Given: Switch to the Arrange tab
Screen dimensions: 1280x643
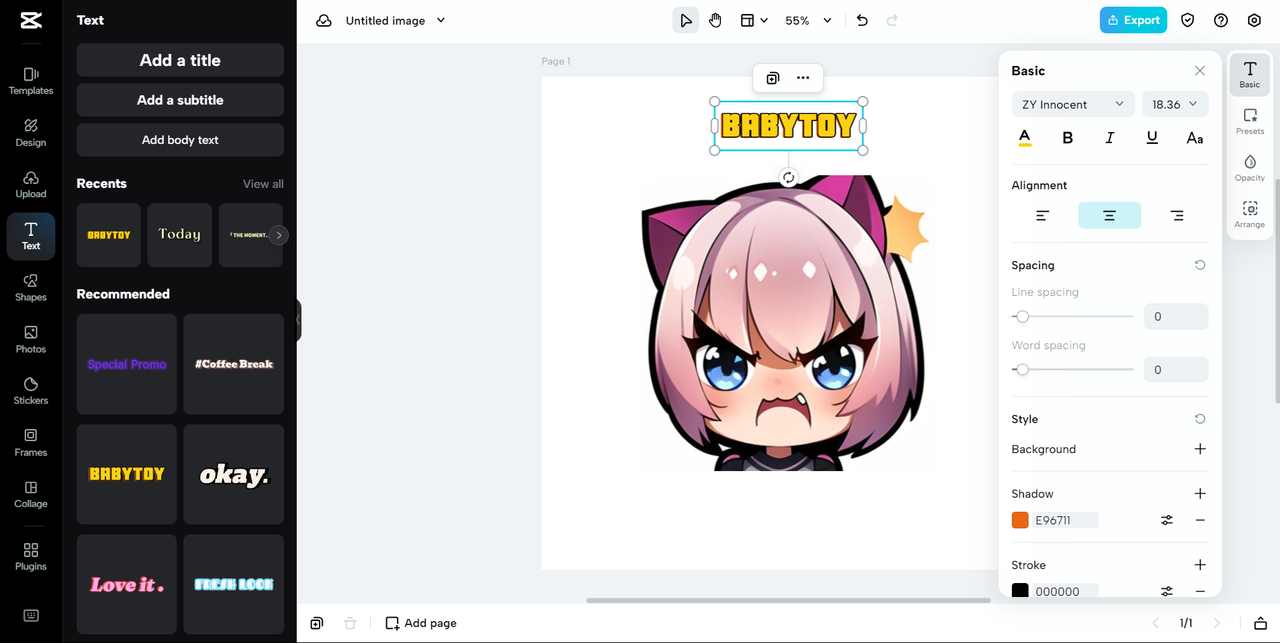Looking at the screenshot, I should pos(1250,215).
